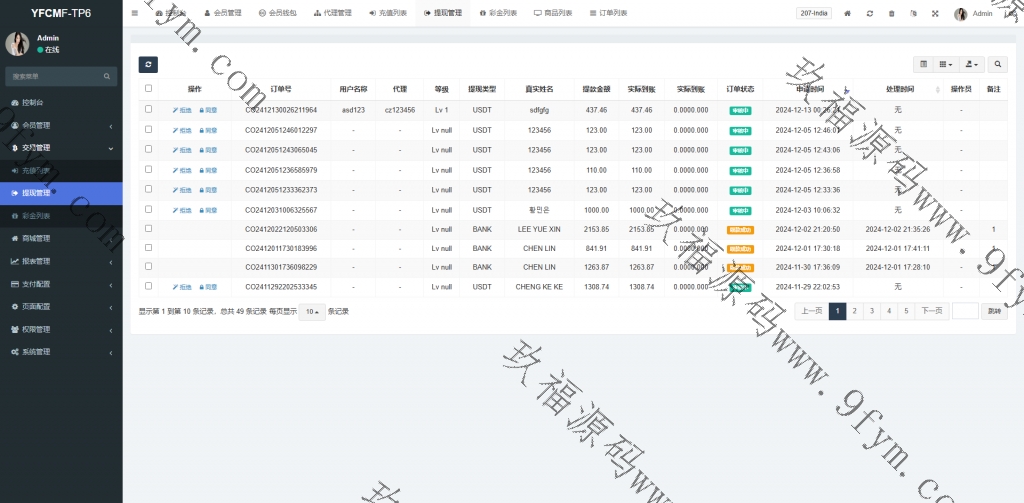Open the export dropdown in table toolbar
The height and width of the screenshot is (503, 1024).
(x=971, y=64)
